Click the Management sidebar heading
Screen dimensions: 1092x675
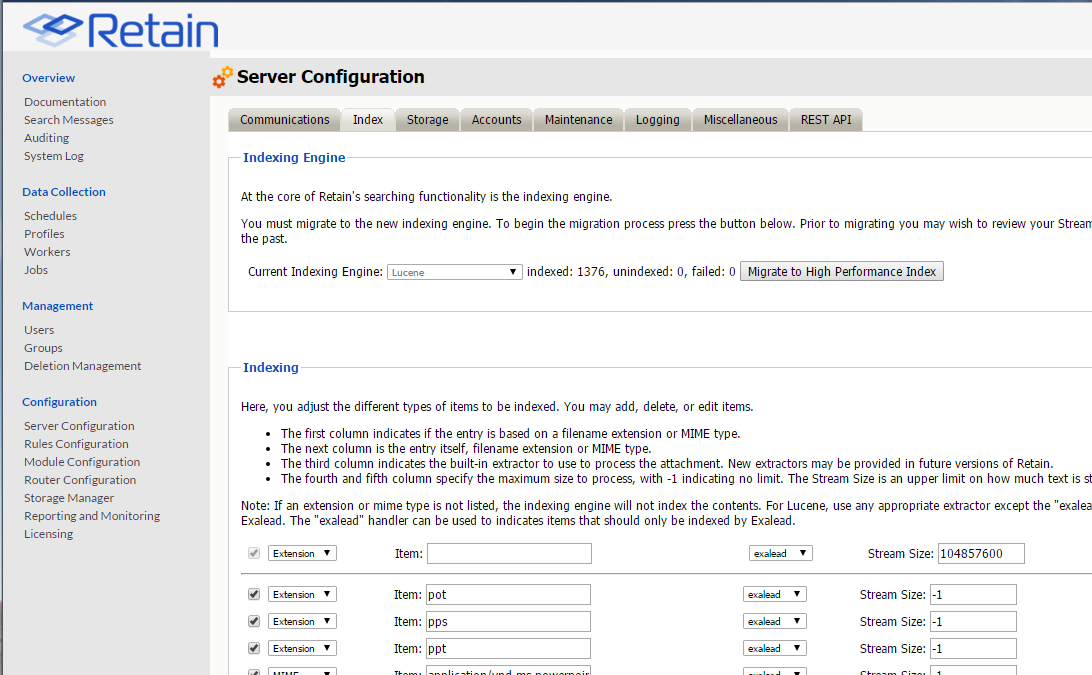tap(57, 307)
